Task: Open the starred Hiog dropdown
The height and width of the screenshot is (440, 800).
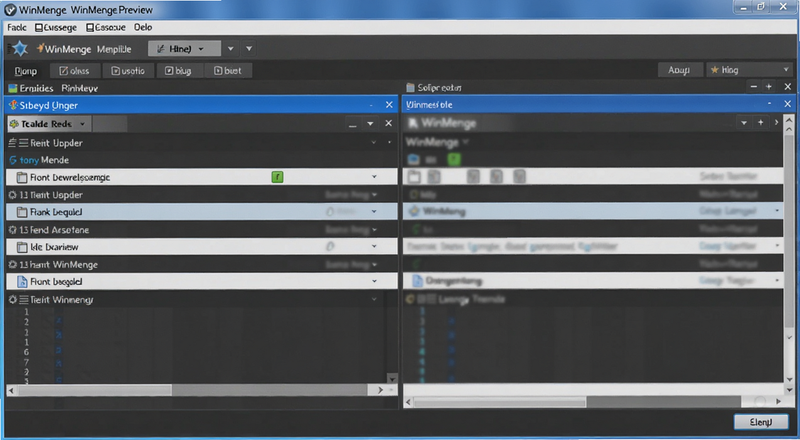Action: (749, 69)
